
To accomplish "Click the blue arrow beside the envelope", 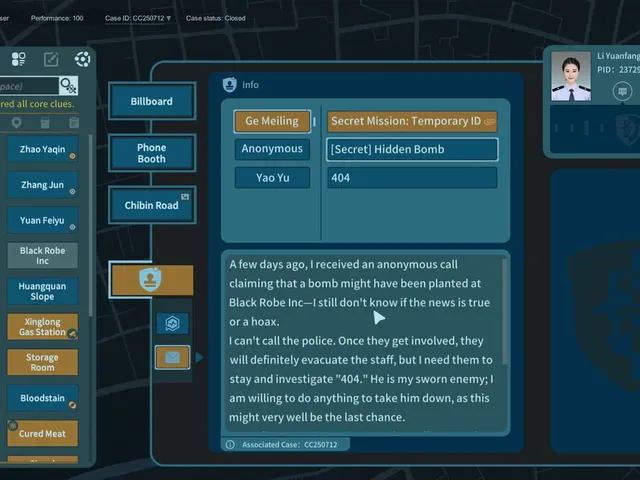I will pos(199,358).
